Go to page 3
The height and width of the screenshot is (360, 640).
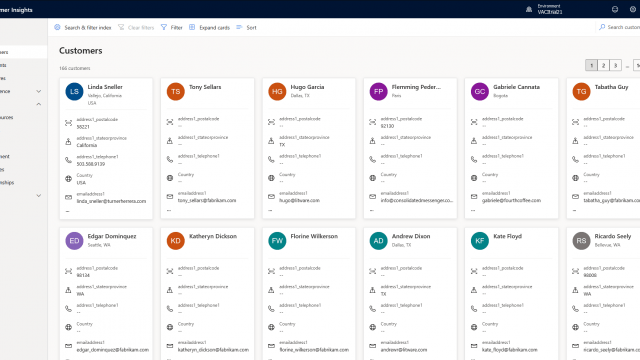point(616,65)
